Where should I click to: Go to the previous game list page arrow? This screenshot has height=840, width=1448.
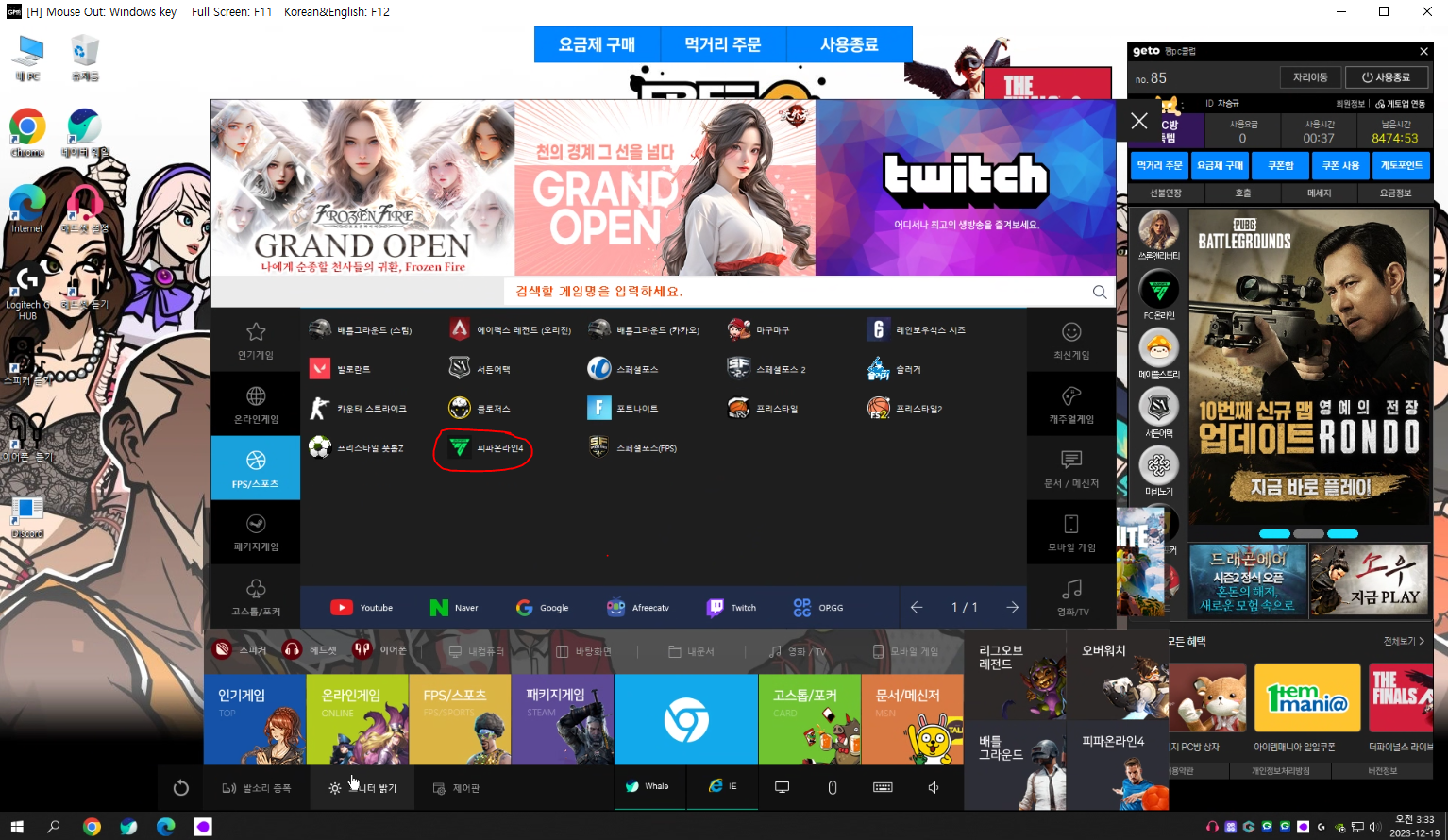tap(916, 607)
